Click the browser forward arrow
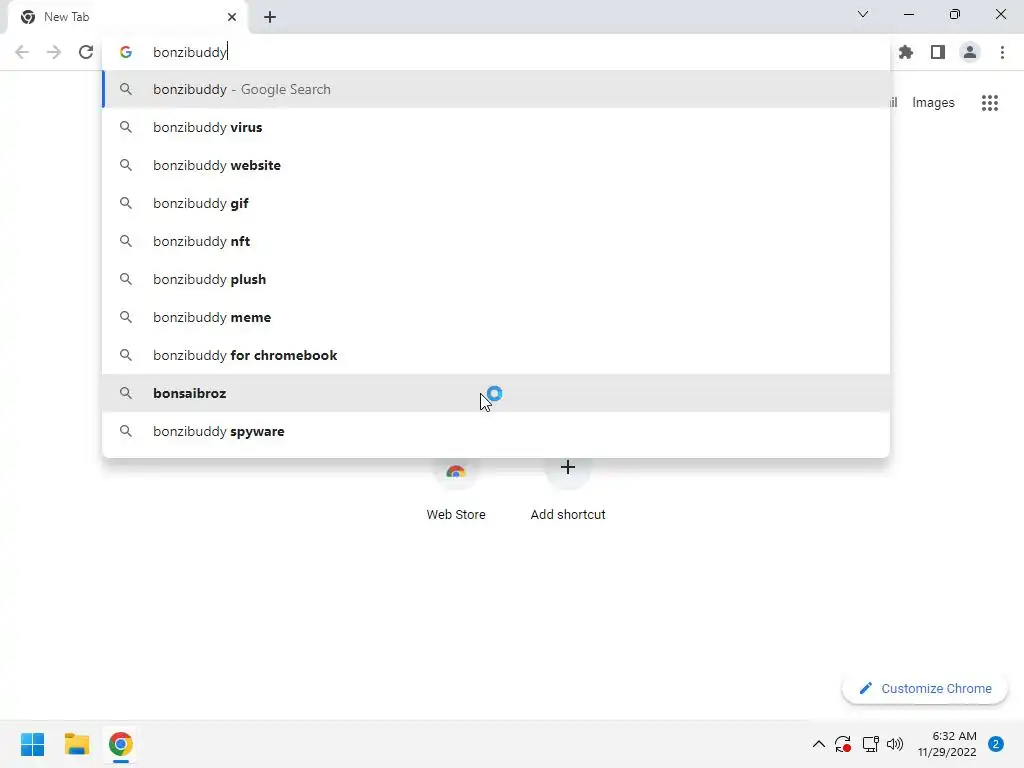The width and height of the screenshot is (1024, 768). point(54,52)
